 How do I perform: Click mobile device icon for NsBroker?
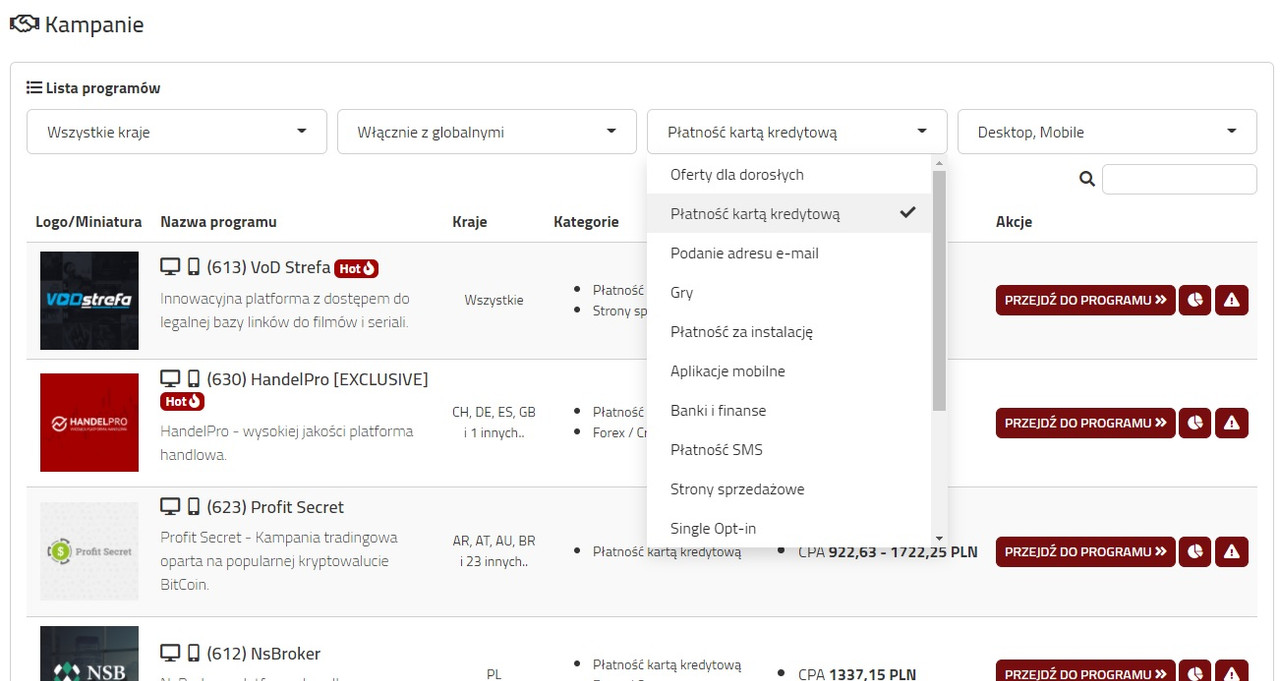[194, 654]
